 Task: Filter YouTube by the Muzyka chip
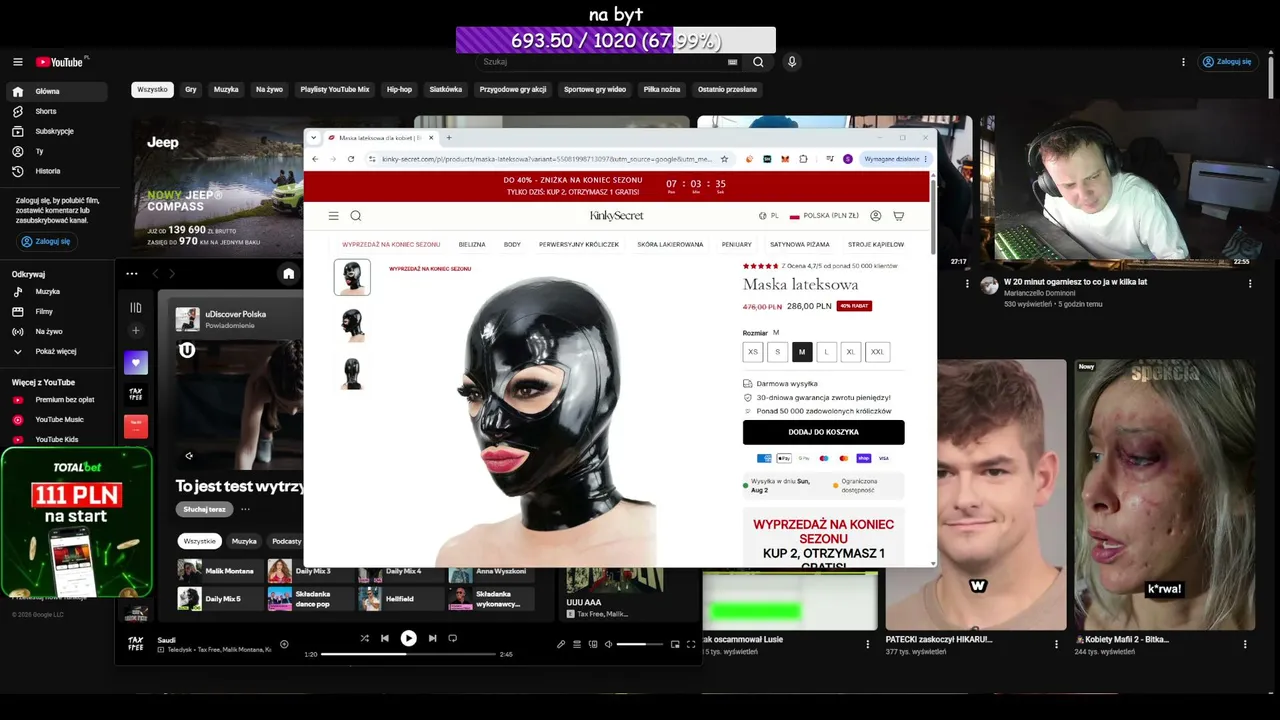pos(226,90)
